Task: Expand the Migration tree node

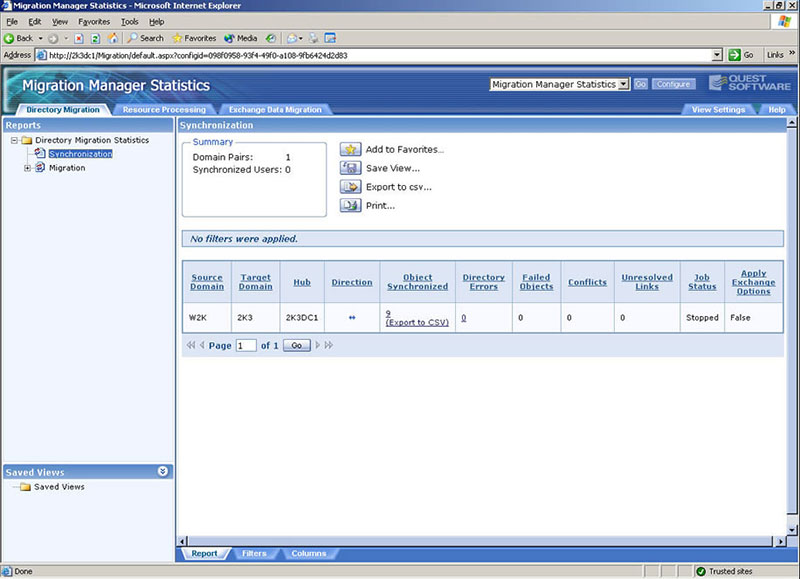Action: pyautogui.click(x=28, y=168)
